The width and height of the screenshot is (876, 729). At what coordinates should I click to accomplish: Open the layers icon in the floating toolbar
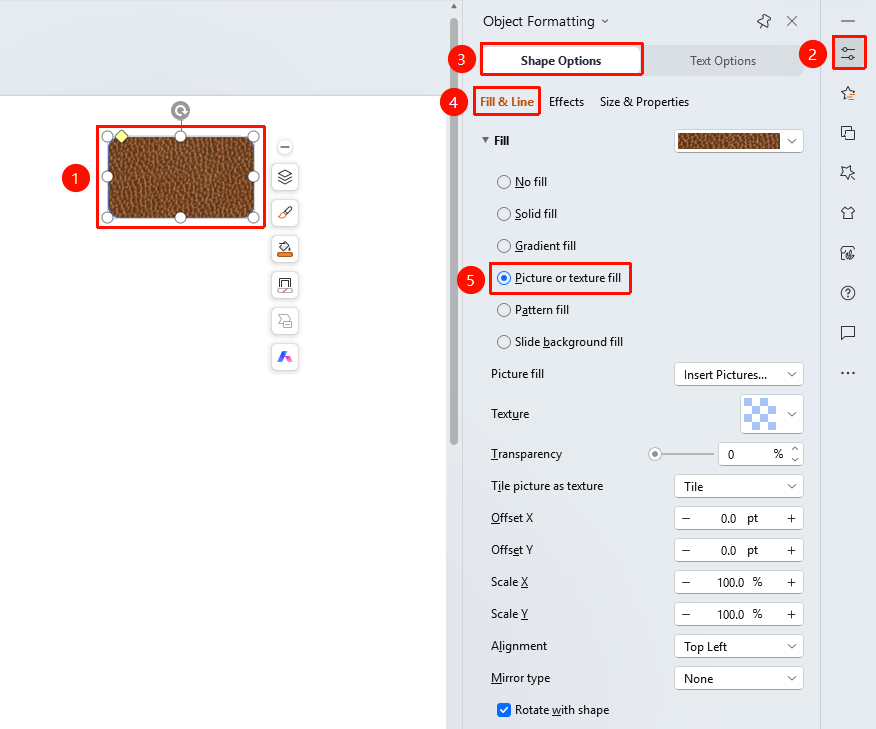285,177
